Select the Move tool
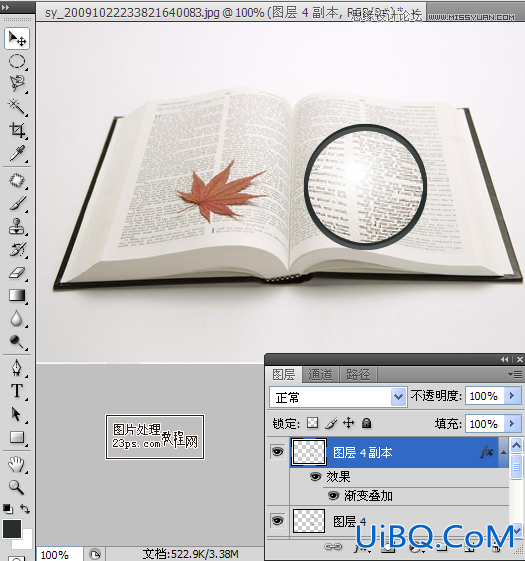The width and height of the screenshot is (525, 561). [x=17, y=38]
